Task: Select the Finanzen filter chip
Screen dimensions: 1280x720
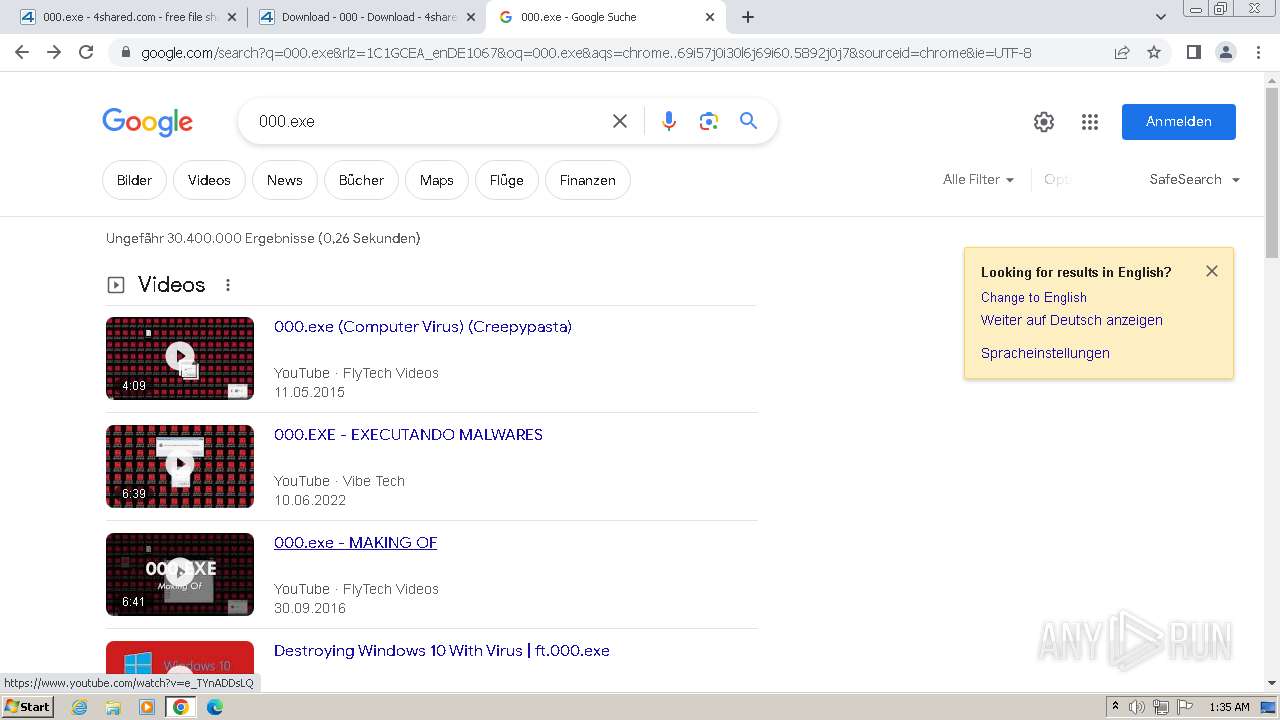Action: pyautogui.click(x=588, y=180)
